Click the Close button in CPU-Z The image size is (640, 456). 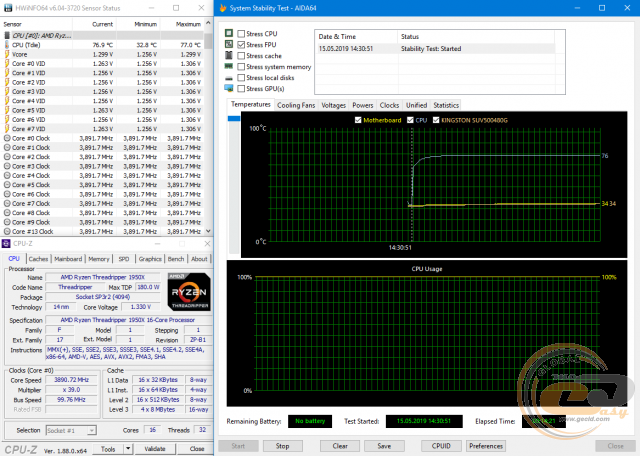click(197, 449)
